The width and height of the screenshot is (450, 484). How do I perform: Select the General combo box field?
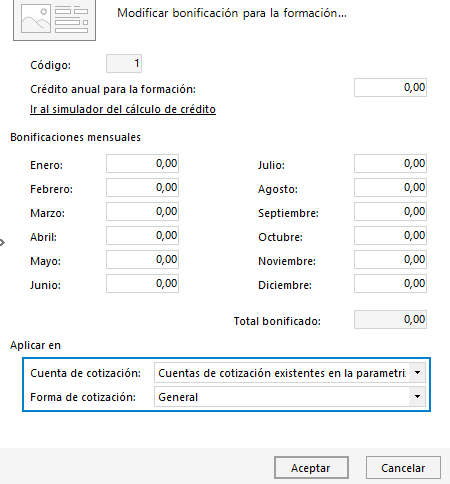click(290, 397)
